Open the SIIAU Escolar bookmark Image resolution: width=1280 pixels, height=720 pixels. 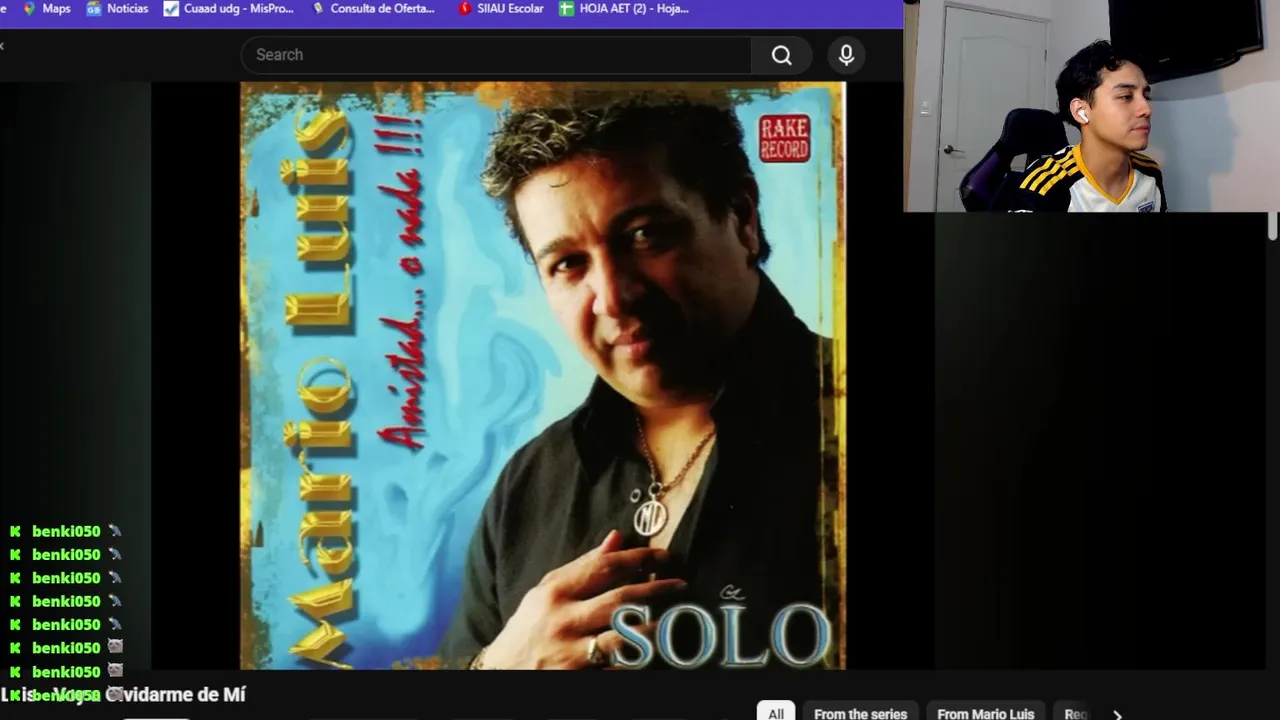point(500,8)
